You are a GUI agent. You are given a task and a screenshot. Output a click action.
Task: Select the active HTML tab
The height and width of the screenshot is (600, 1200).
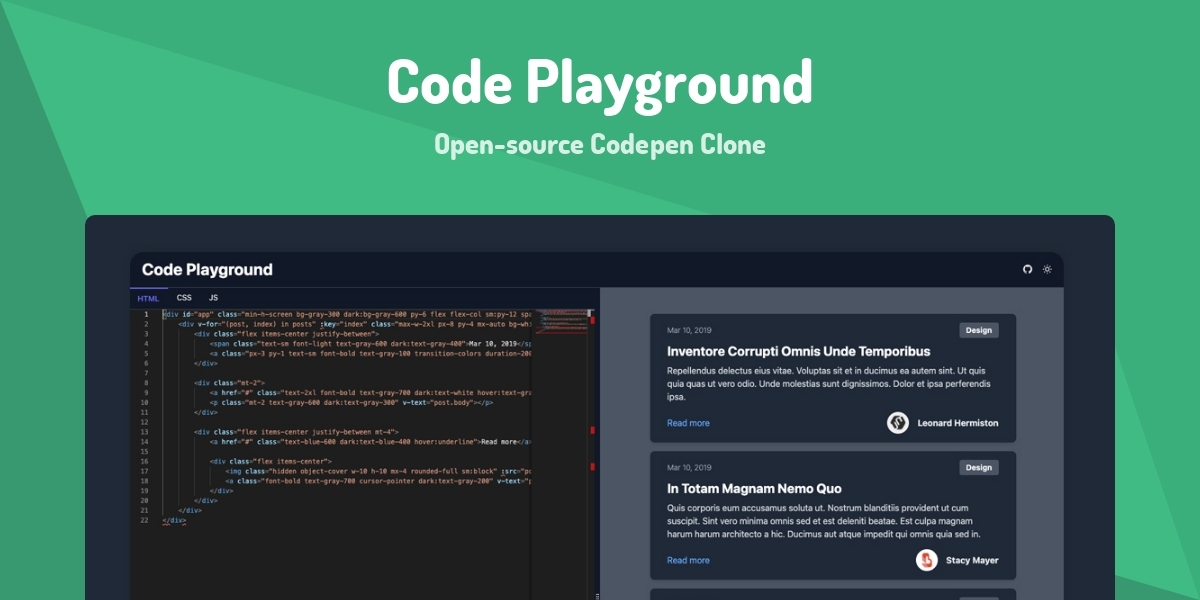(x=148, y=297)
